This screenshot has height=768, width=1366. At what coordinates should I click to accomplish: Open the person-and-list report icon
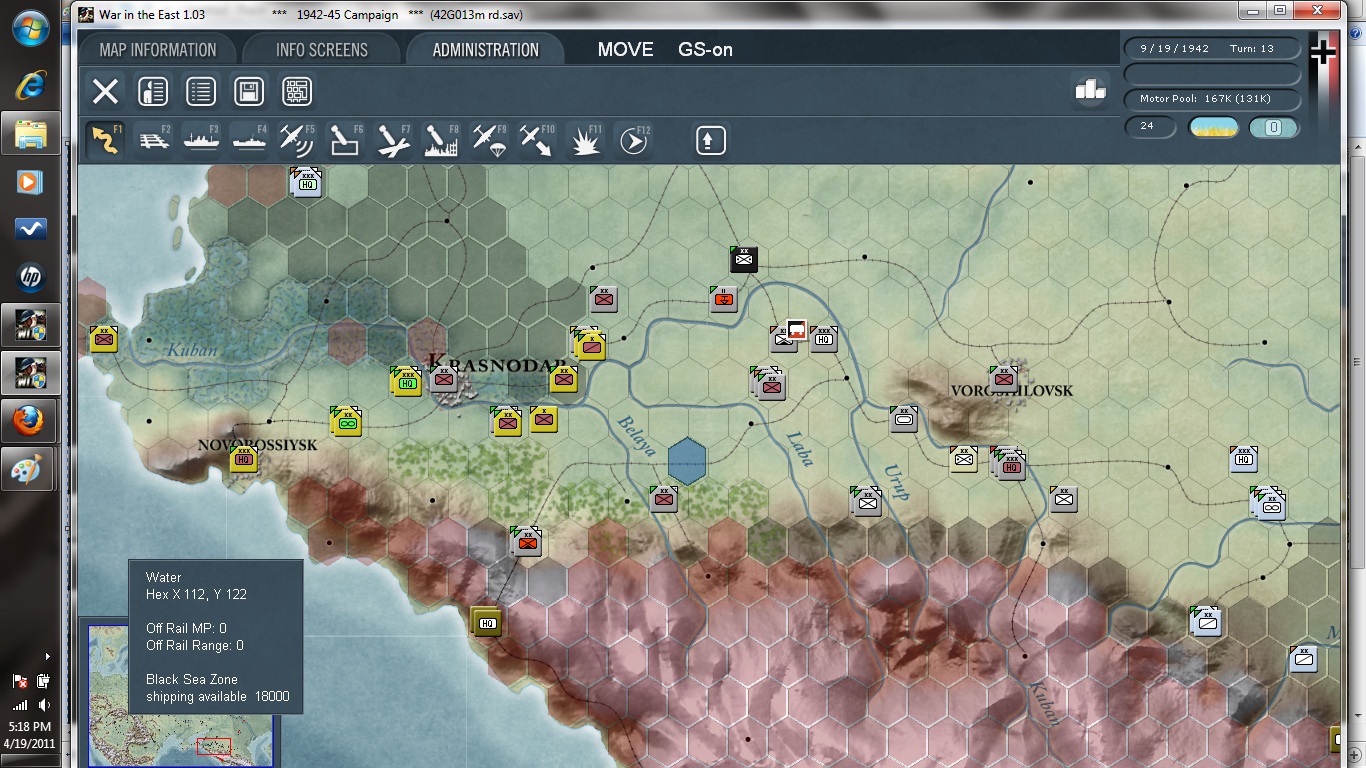coord(153,92)
